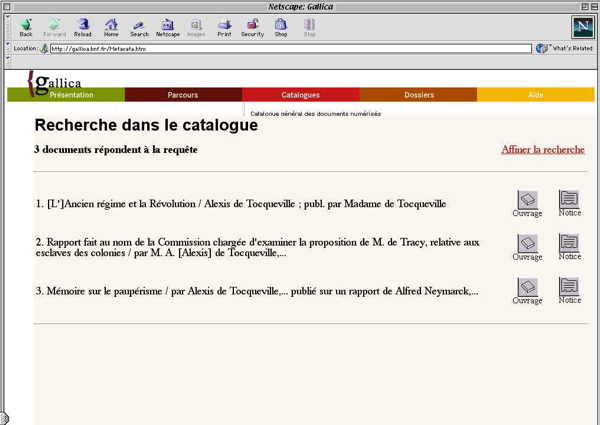
Task: Open Ouvrage for Ancien régime et la Révolution
Action: click(x=527, y=204)
